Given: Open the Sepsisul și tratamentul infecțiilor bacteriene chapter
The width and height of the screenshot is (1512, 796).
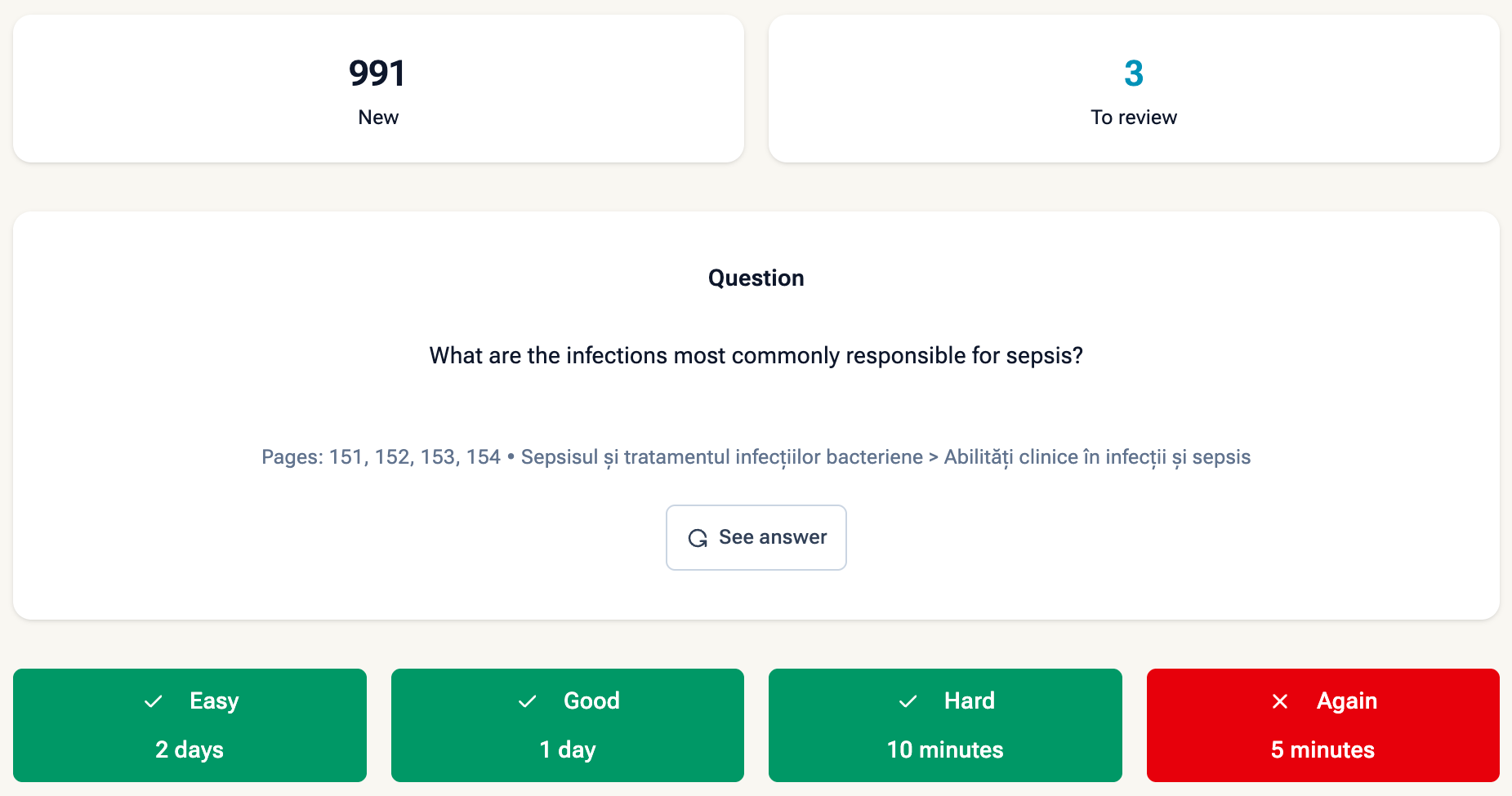Looking at the screenshot, I should pos(721,457).
